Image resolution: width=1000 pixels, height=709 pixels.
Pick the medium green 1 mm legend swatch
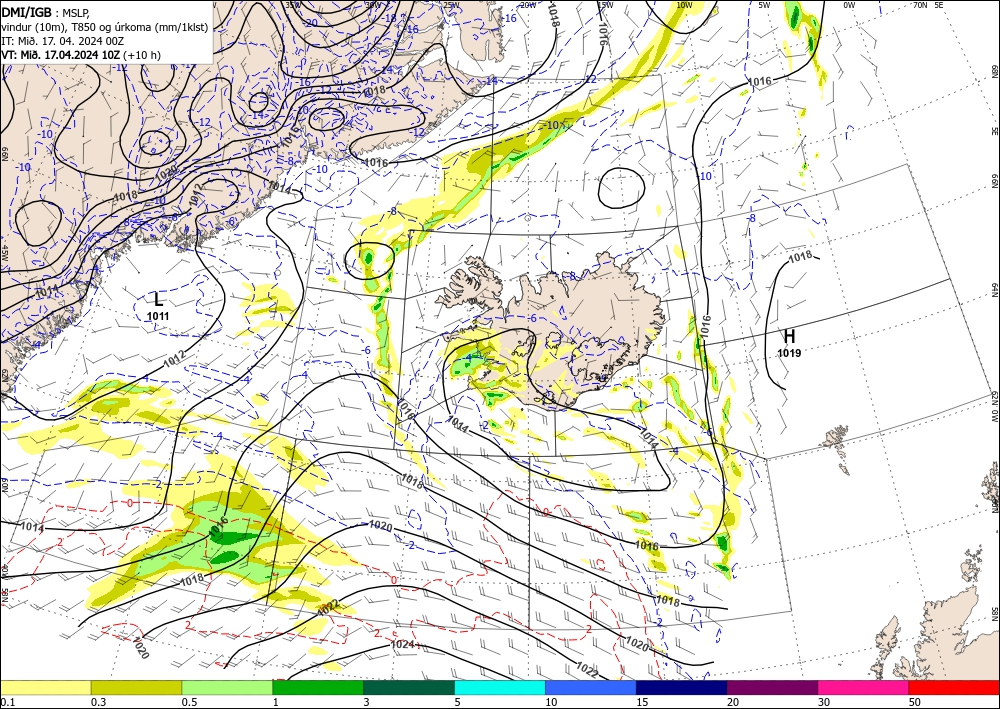coord(318,687)
